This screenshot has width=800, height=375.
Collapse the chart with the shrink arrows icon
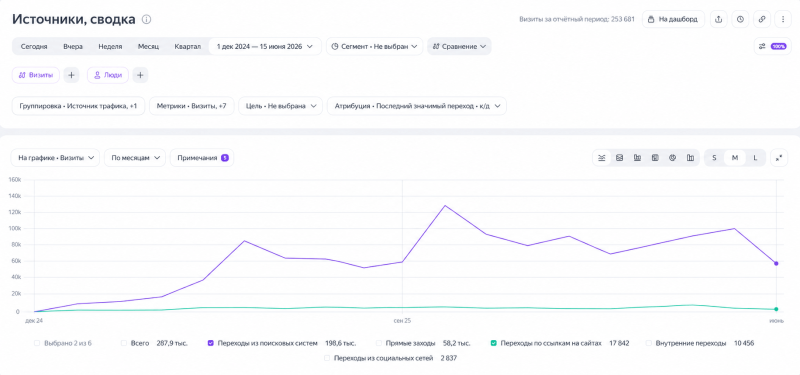[779, 158]
